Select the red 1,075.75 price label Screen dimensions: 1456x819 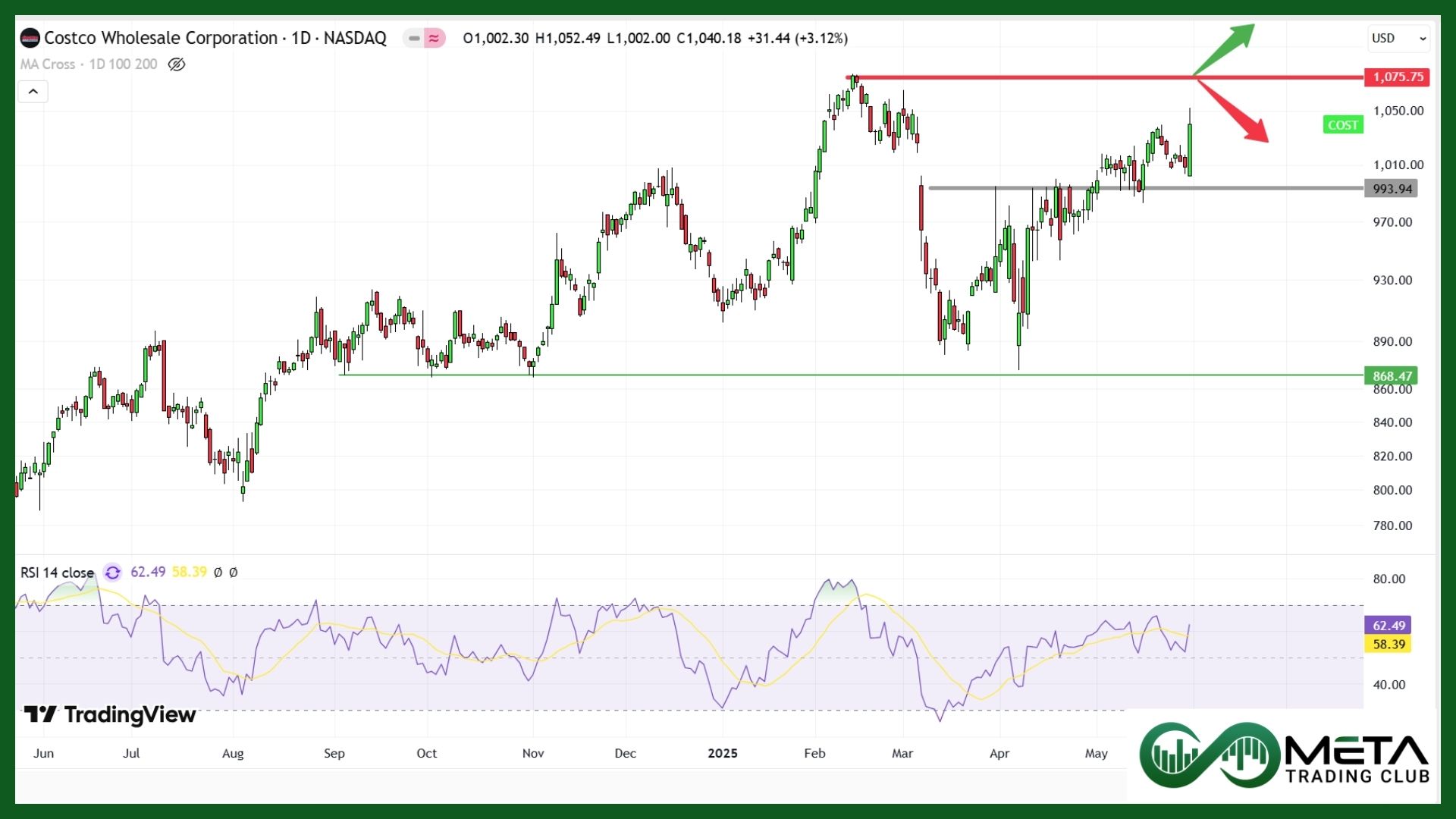[x=1397, y=77]
